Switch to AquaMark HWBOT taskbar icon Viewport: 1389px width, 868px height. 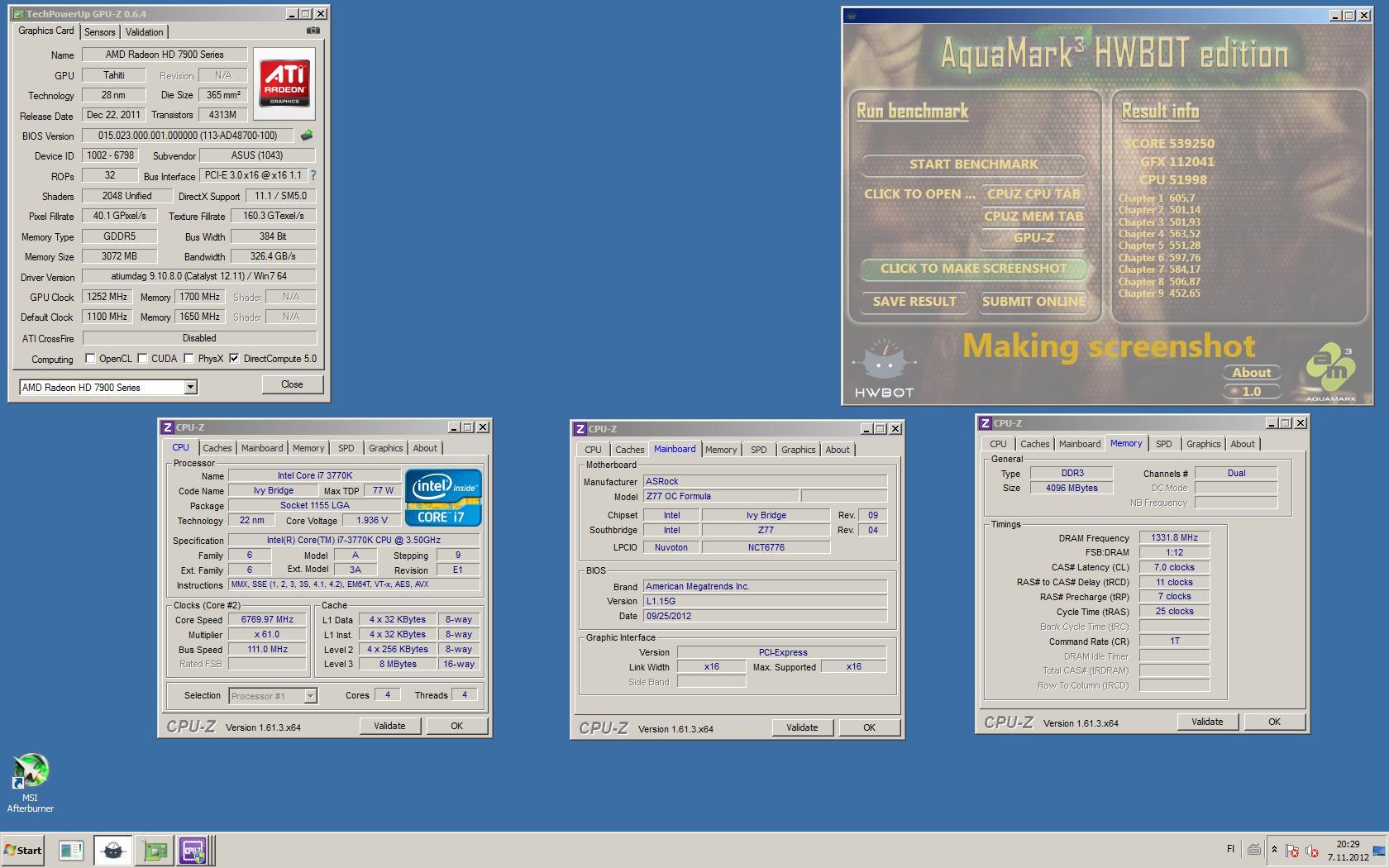click(x=112, y=850)
